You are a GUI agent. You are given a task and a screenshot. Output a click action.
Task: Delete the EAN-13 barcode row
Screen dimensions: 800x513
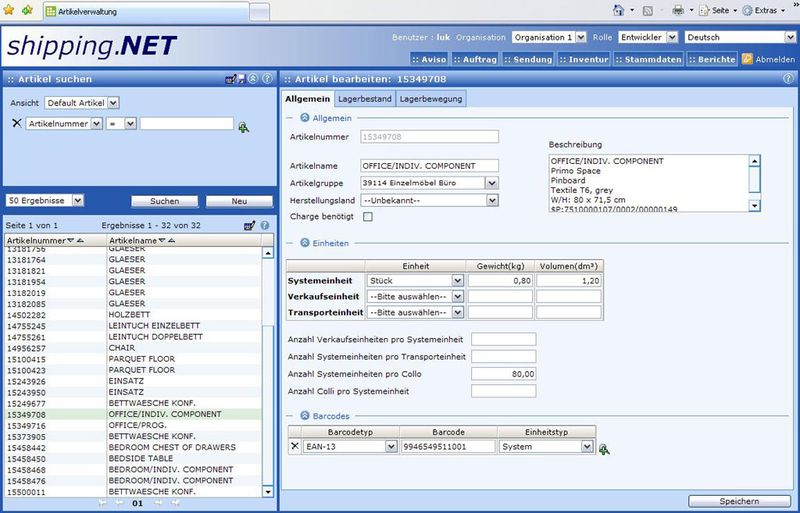pos(294,447)
